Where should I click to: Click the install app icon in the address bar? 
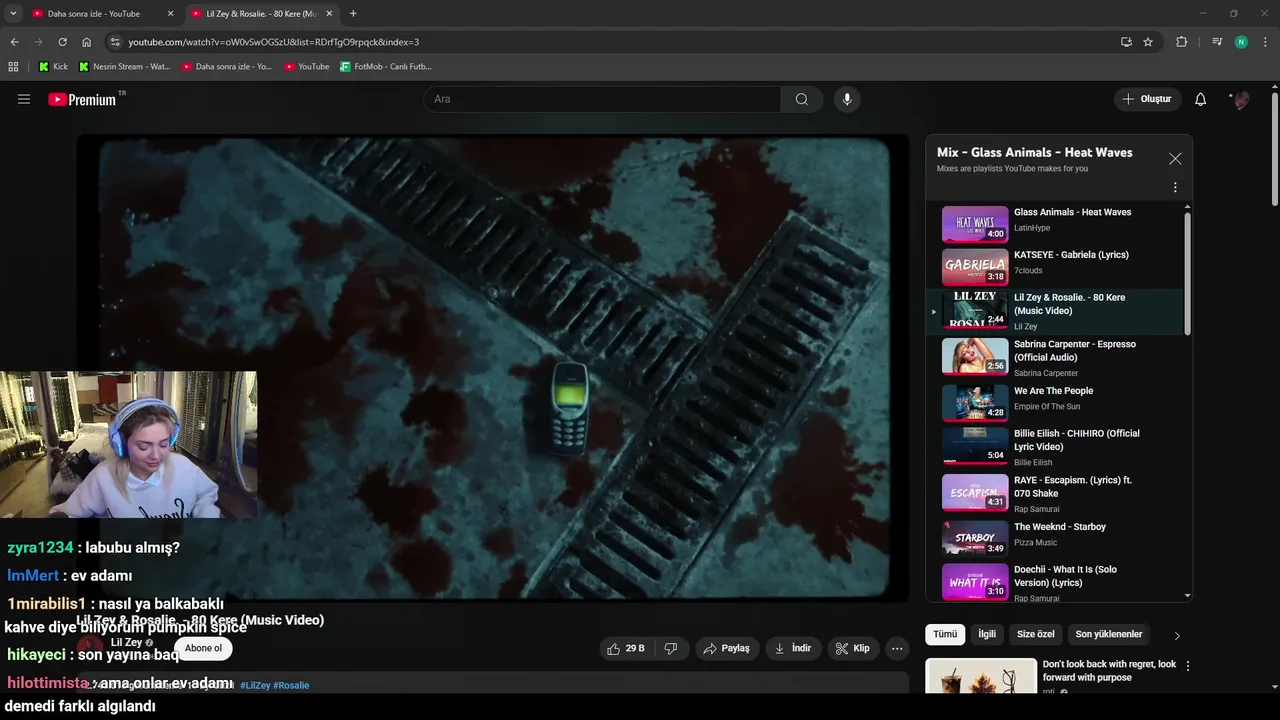click(1126, 42)
